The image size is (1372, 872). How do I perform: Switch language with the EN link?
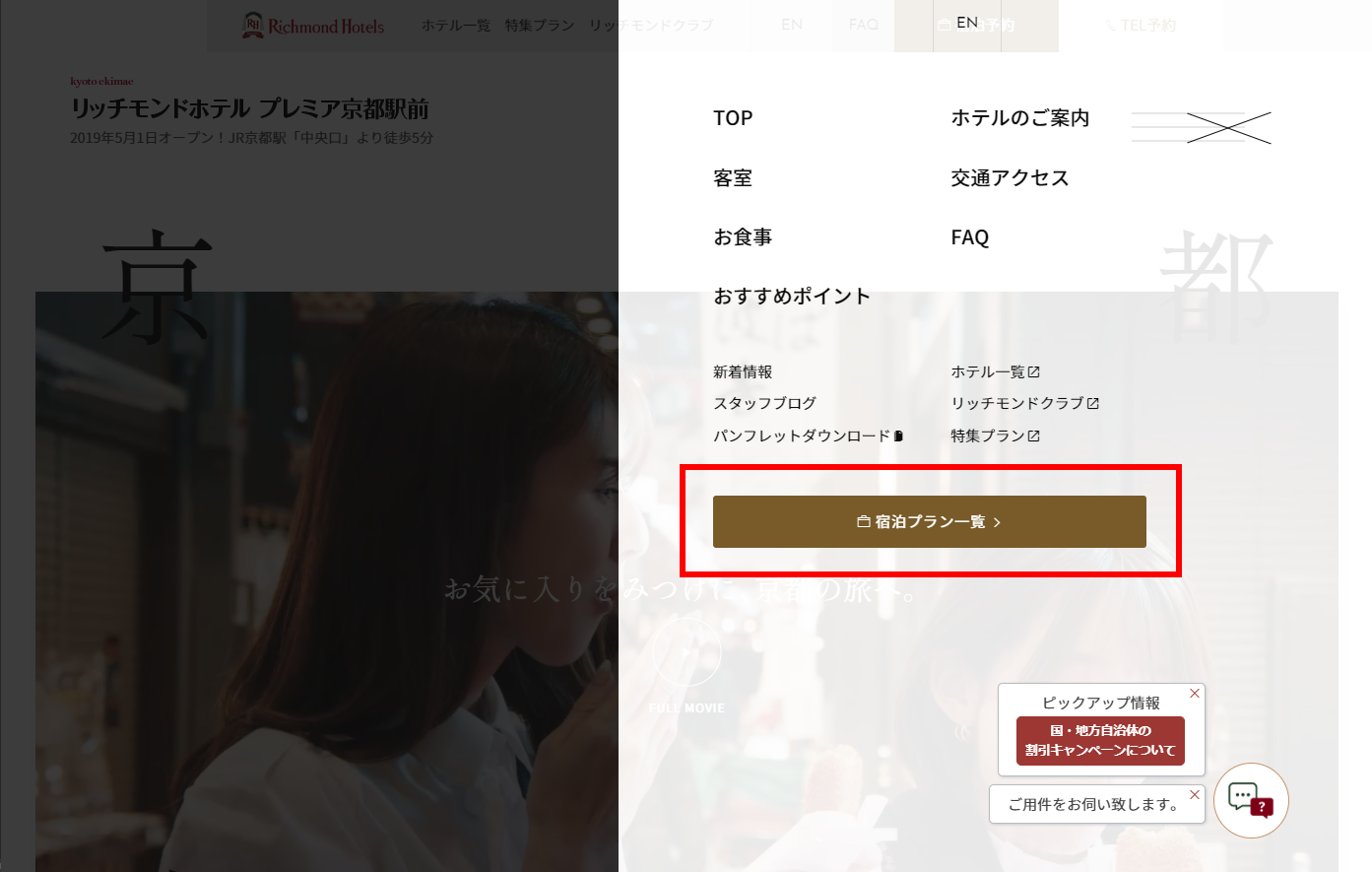pos(967,23)
